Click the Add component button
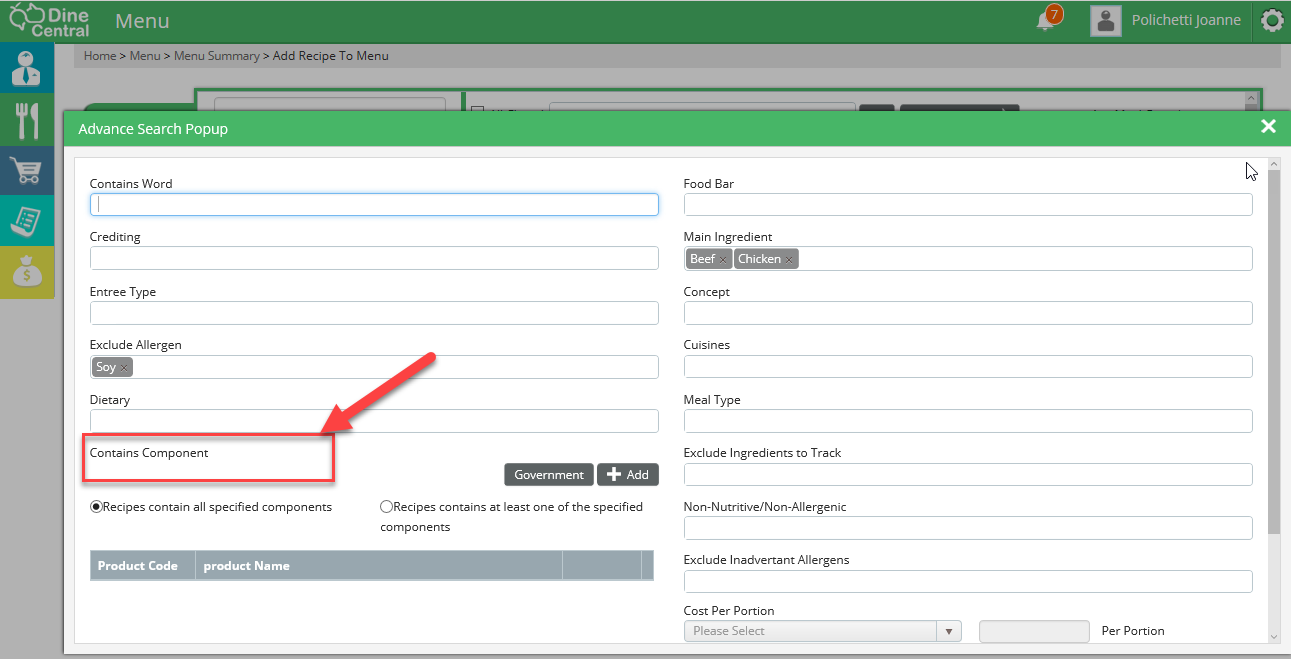Viewport: 1291px width, 659px height. click(x=628, y=475)
